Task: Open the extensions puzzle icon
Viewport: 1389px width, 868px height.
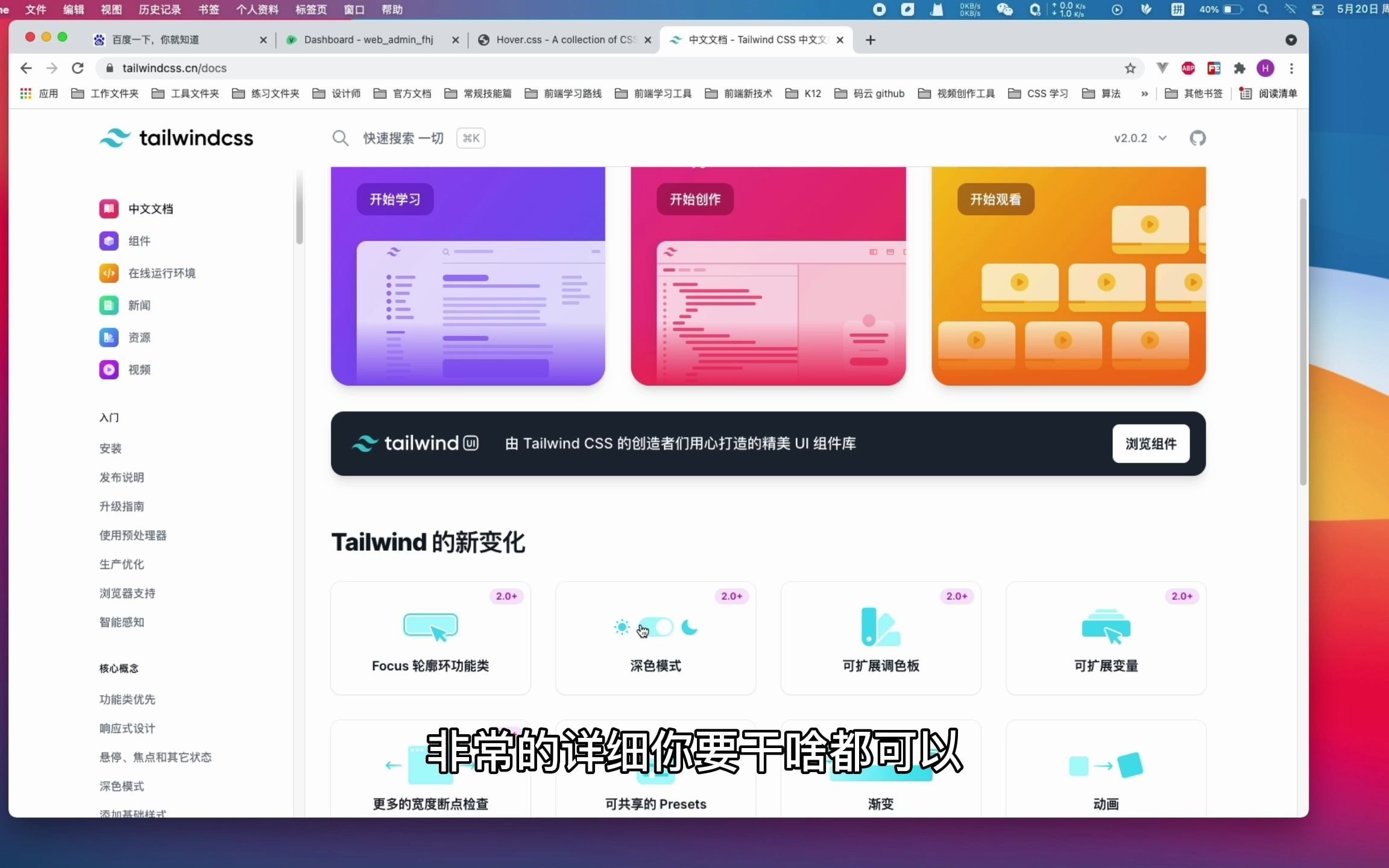Action: pyautogui.click(x=1239, y=68)
